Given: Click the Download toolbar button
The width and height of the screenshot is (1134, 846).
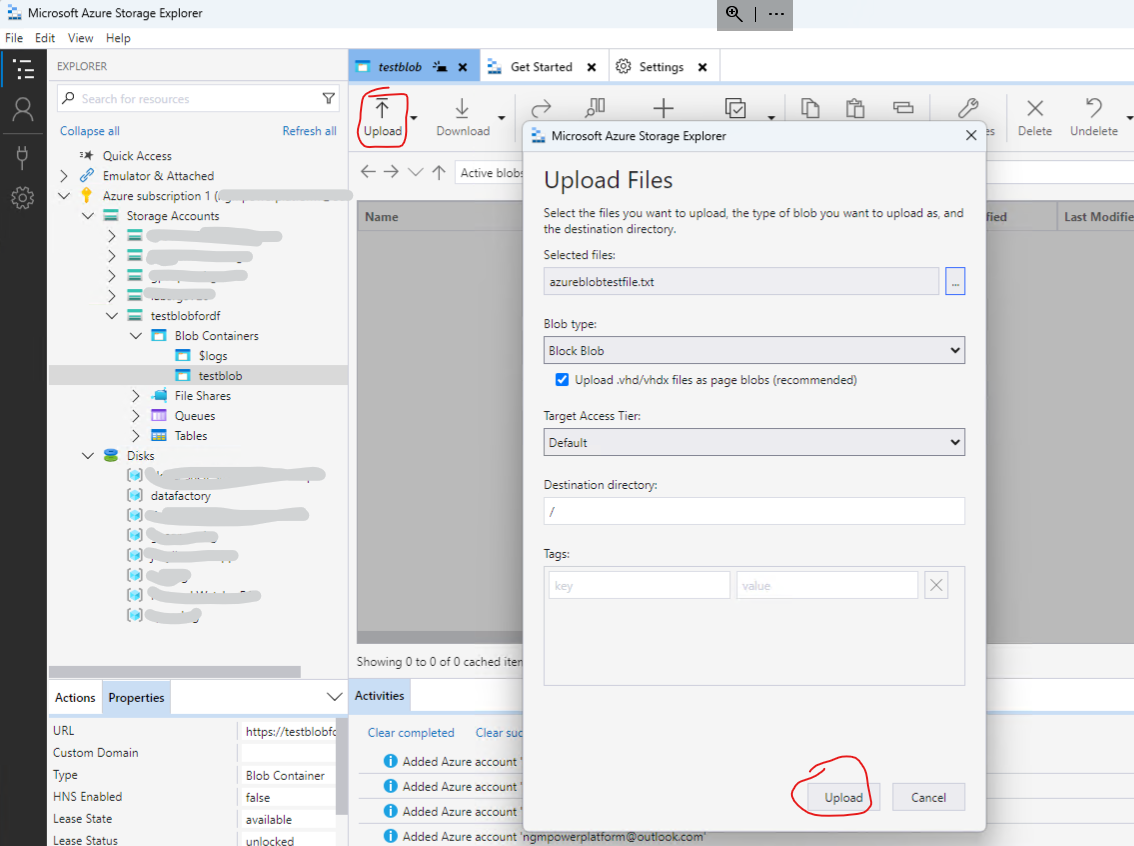Looking at the screenshot, I should click(x=463, y=119).
